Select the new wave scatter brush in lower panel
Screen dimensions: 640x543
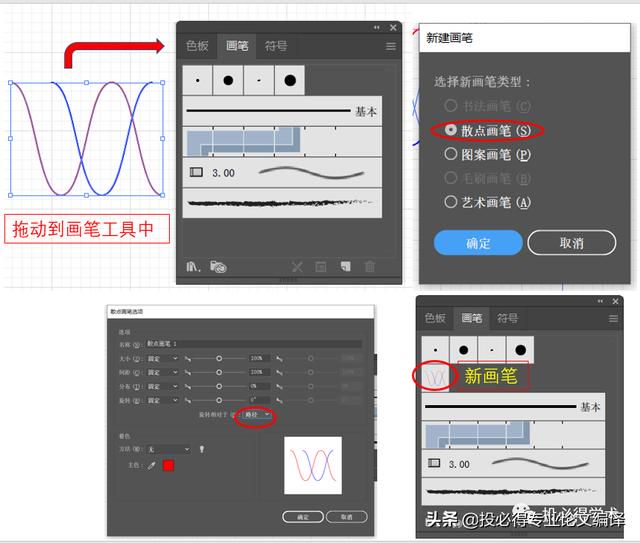(435, 378)
